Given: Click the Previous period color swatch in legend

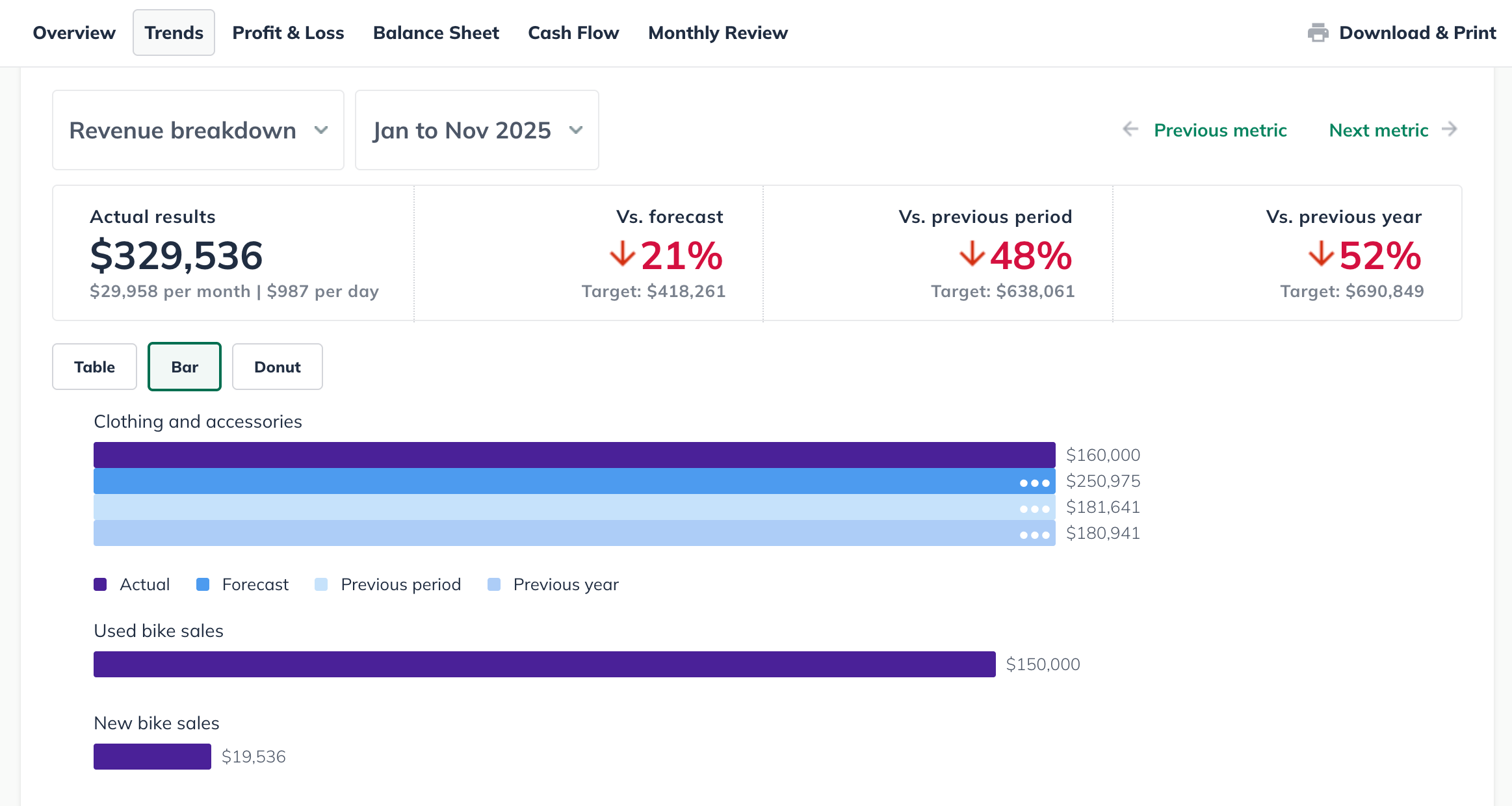Looking at the screenshot, I should click(x=320, y=584).
